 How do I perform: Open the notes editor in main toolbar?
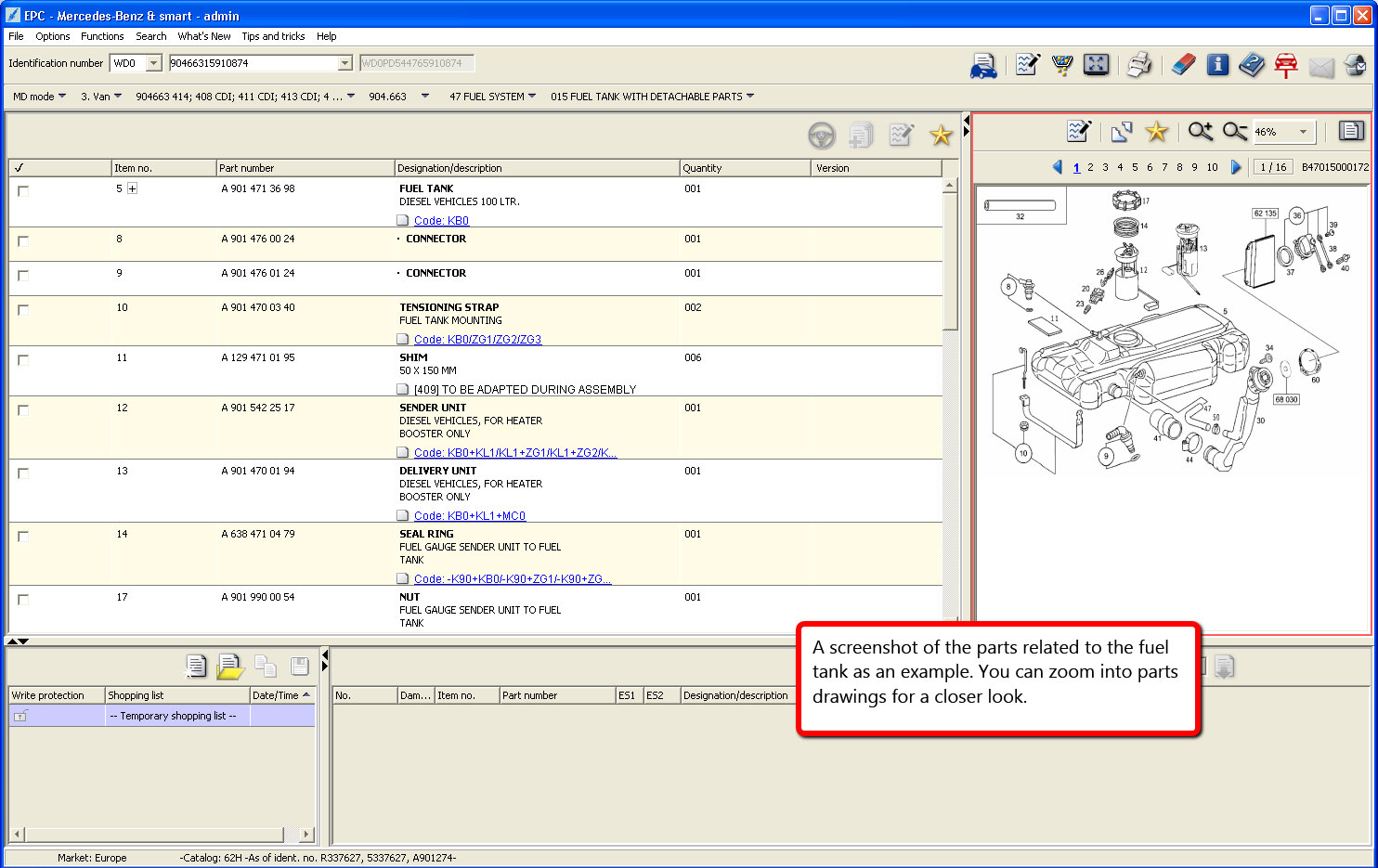click(1027, 64)
